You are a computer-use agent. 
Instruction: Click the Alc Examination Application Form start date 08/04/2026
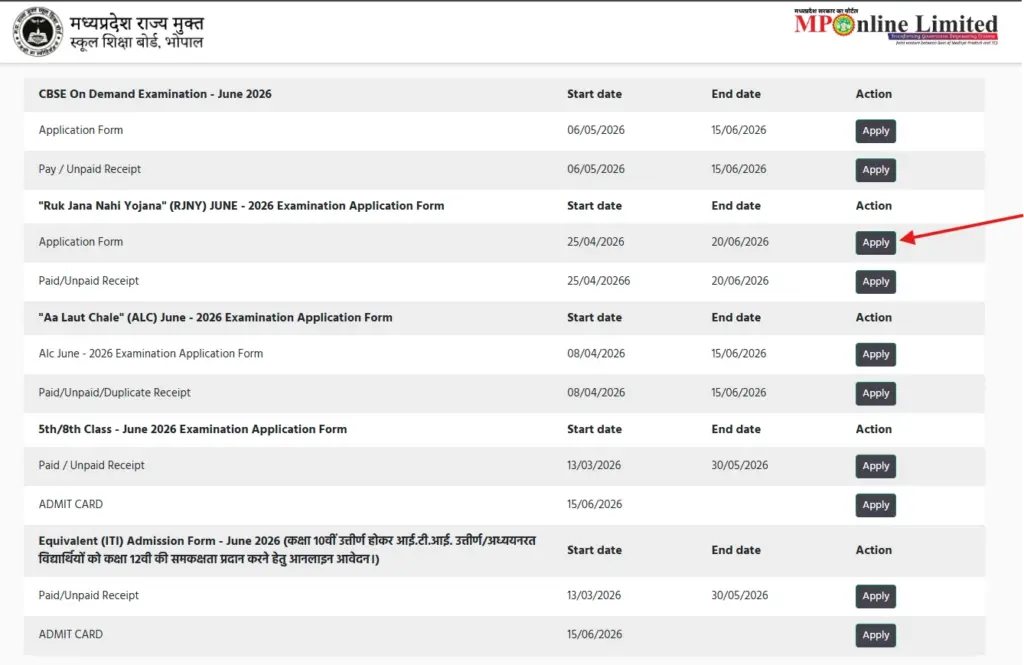[x=596, y=353]
